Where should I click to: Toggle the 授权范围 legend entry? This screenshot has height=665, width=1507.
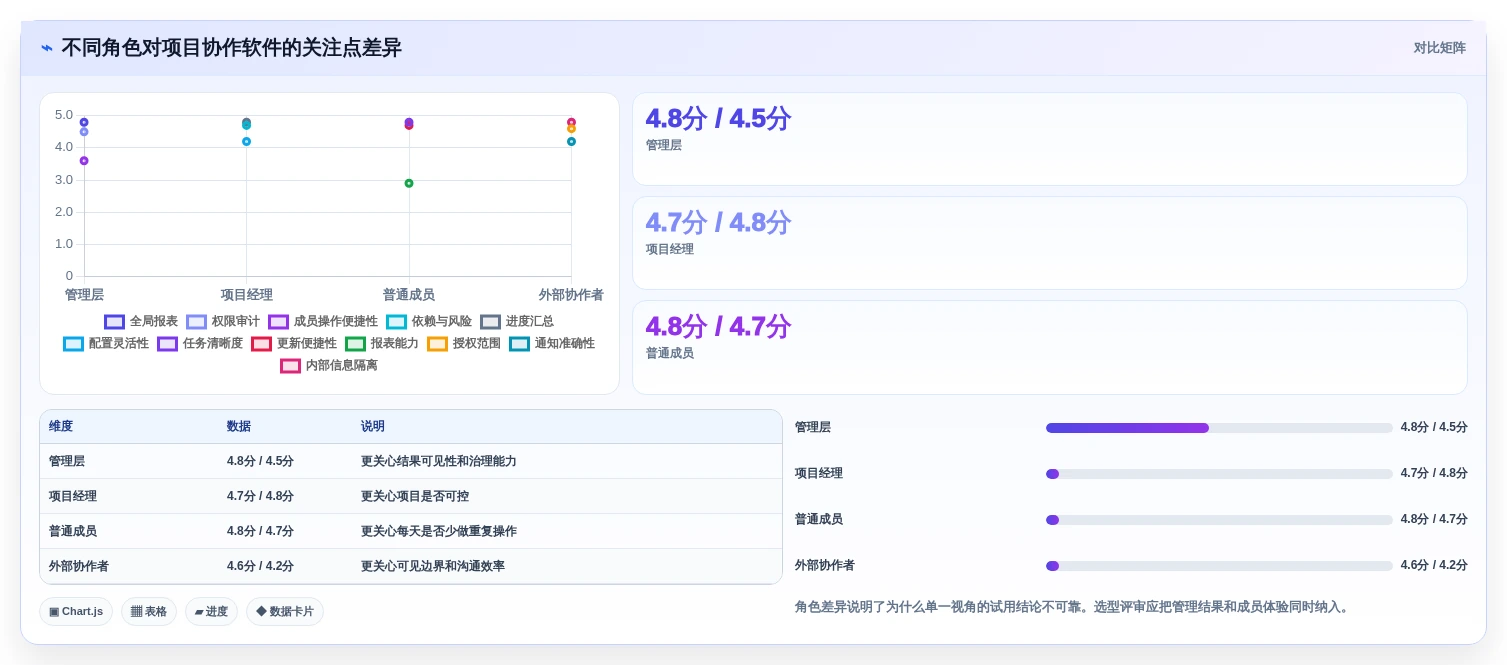pyautogui.click(x=464, y=344)
